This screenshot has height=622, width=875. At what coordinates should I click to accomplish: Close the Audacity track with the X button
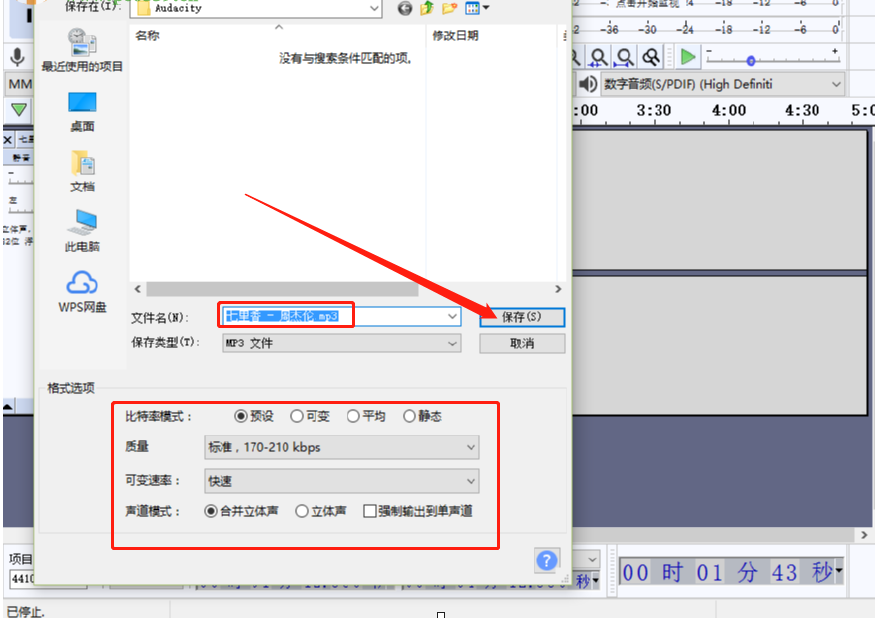pyautogui.click(x=8, y=139)
